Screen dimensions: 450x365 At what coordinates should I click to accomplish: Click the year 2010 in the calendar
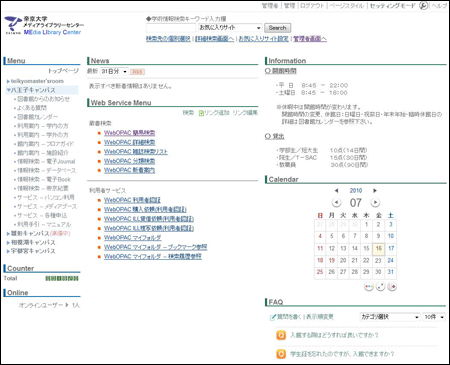[x=356, y=191]
